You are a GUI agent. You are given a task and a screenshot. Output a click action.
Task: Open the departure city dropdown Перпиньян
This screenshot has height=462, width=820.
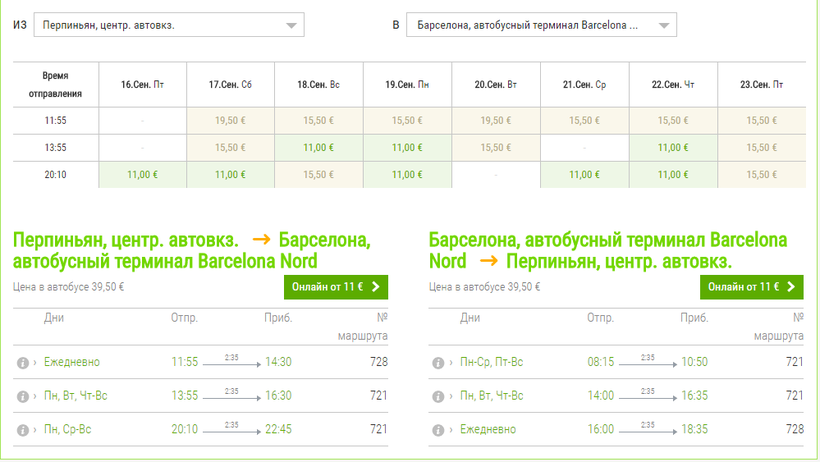point(168,25)
